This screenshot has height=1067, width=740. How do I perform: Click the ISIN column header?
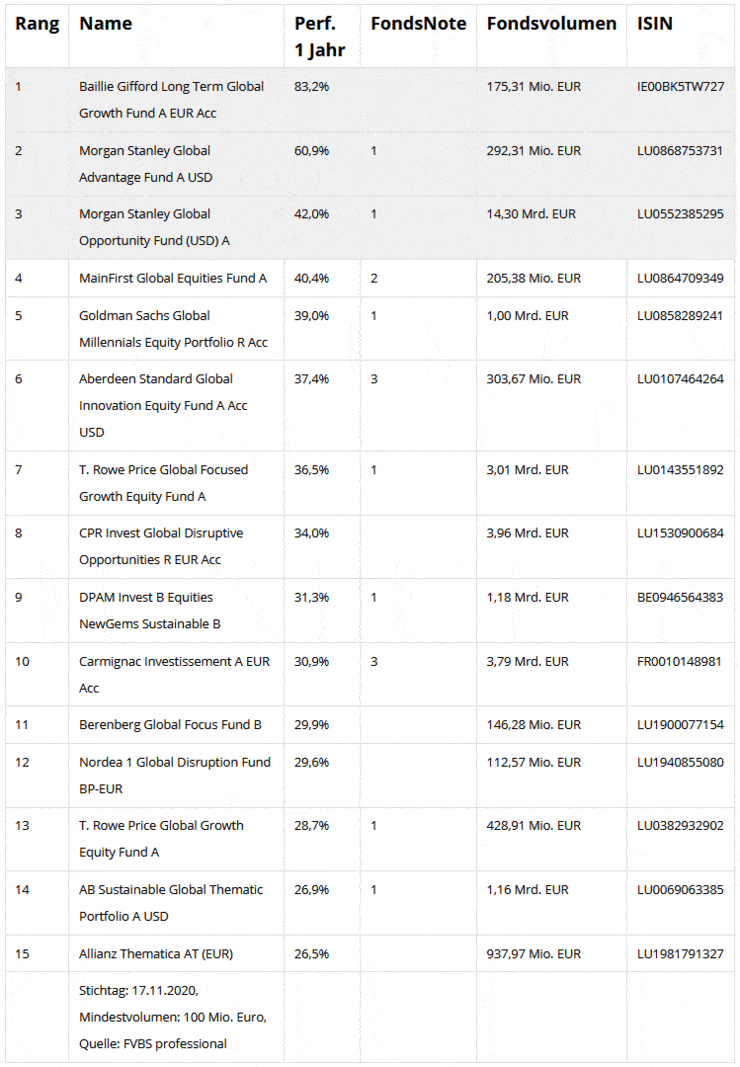tap(655, 24)
